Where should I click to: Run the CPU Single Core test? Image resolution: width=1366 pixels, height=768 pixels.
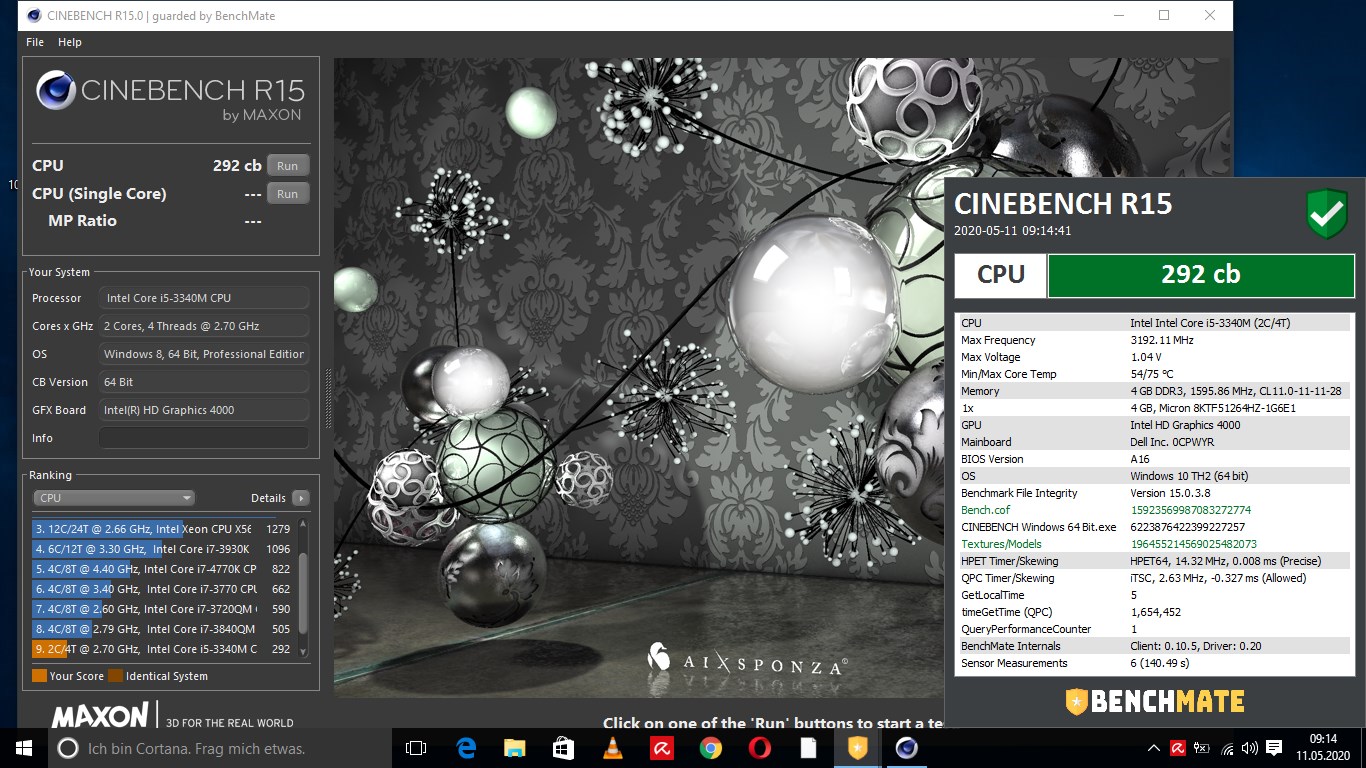[x=287, y=194]
